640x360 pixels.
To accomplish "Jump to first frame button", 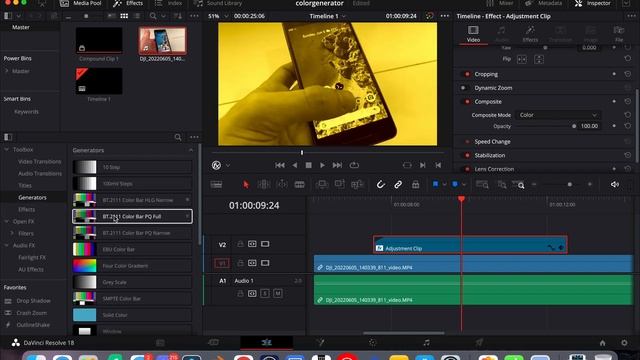I will [280, 165].
